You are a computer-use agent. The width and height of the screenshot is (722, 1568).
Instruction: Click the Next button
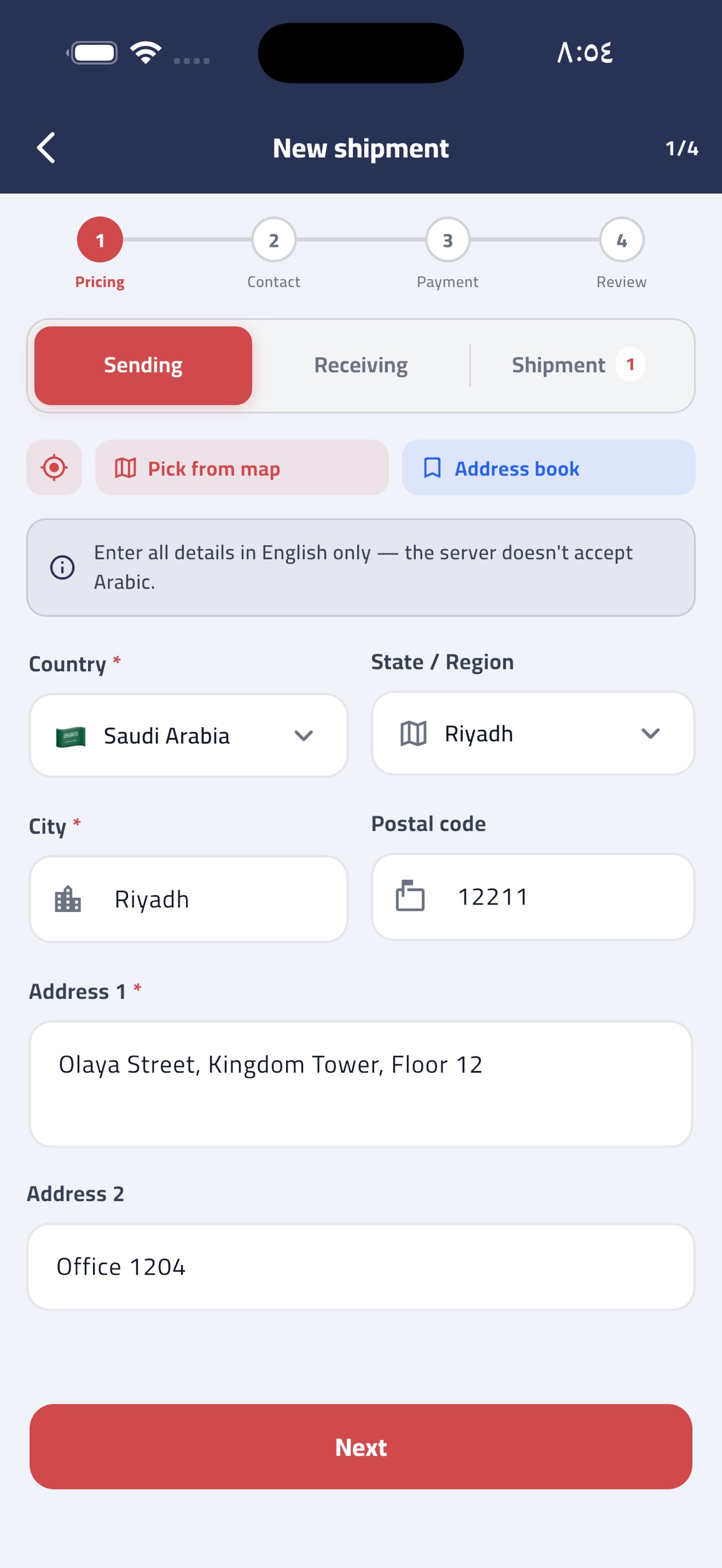tap(361, 1446)
